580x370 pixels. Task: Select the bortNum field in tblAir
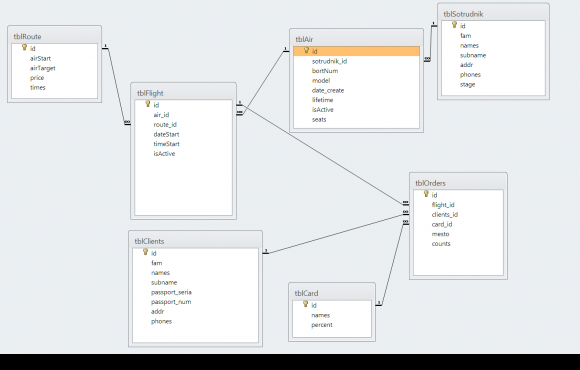[x=357, y=71]
